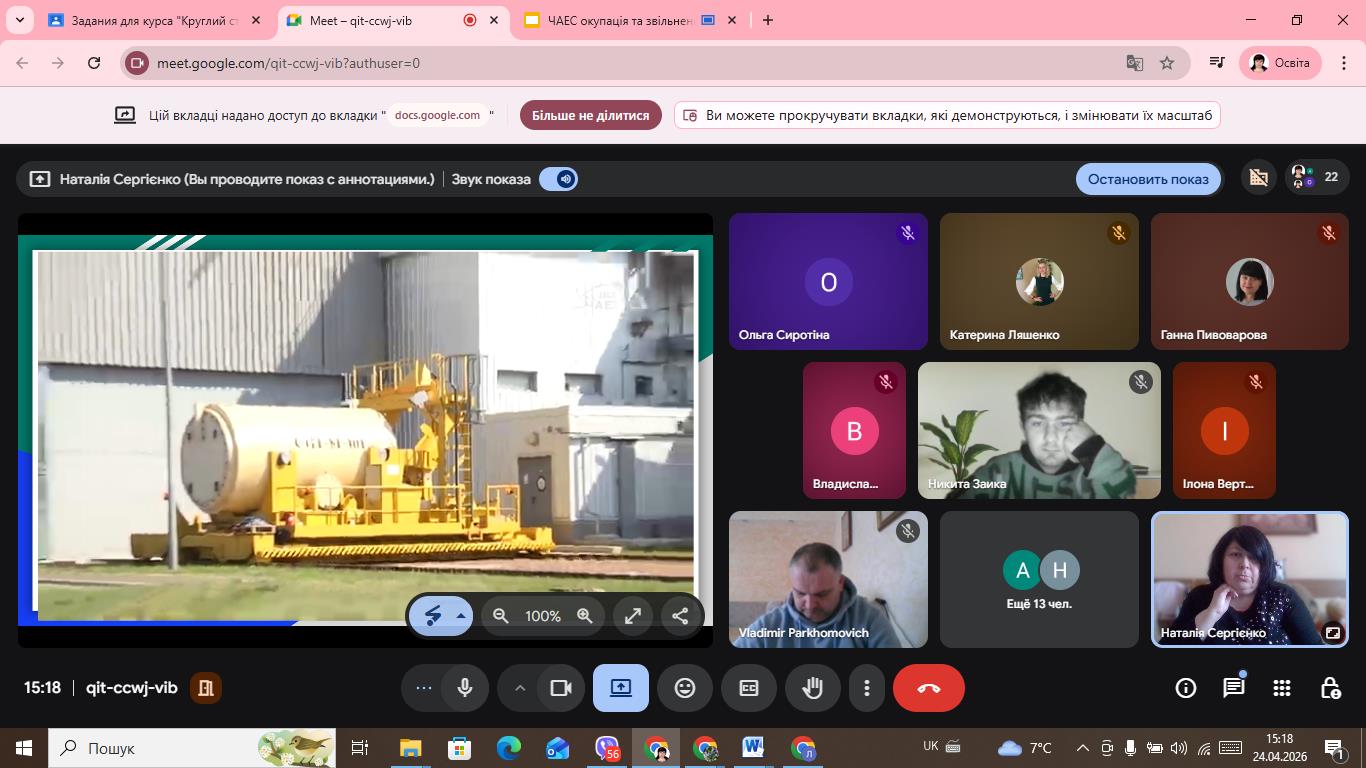The height and width of the screenshot is (768, 1366).
Task: Raise hand in the meeting
Action: coord(812,688)
